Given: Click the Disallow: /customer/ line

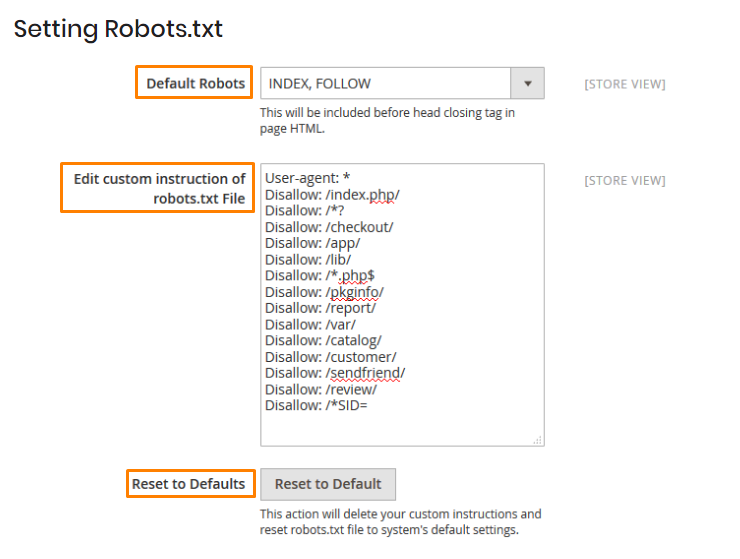Looking at the screenshot, I should coord(331,357).
